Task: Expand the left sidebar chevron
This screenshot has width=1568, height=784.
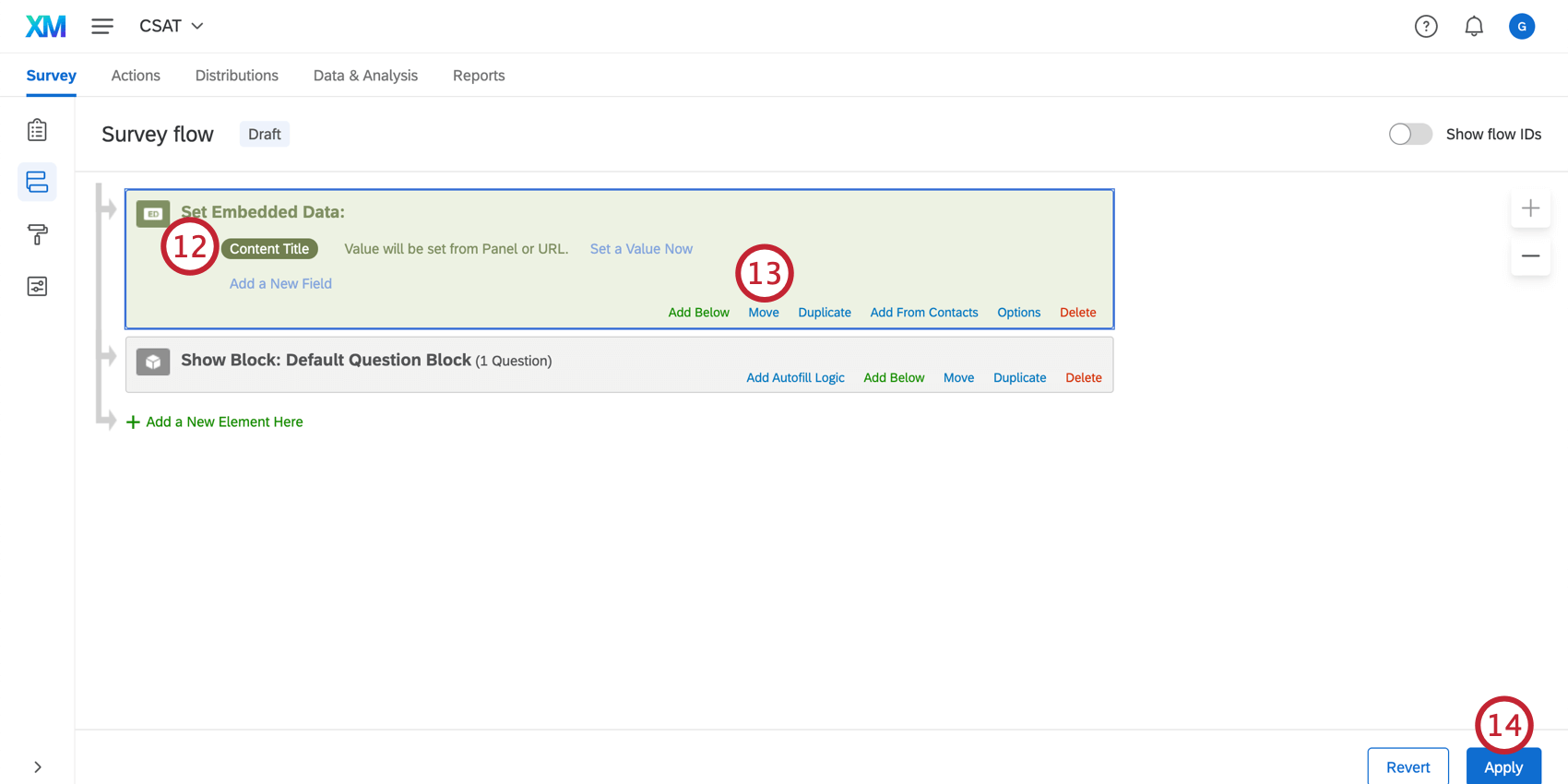Action: 37,767
